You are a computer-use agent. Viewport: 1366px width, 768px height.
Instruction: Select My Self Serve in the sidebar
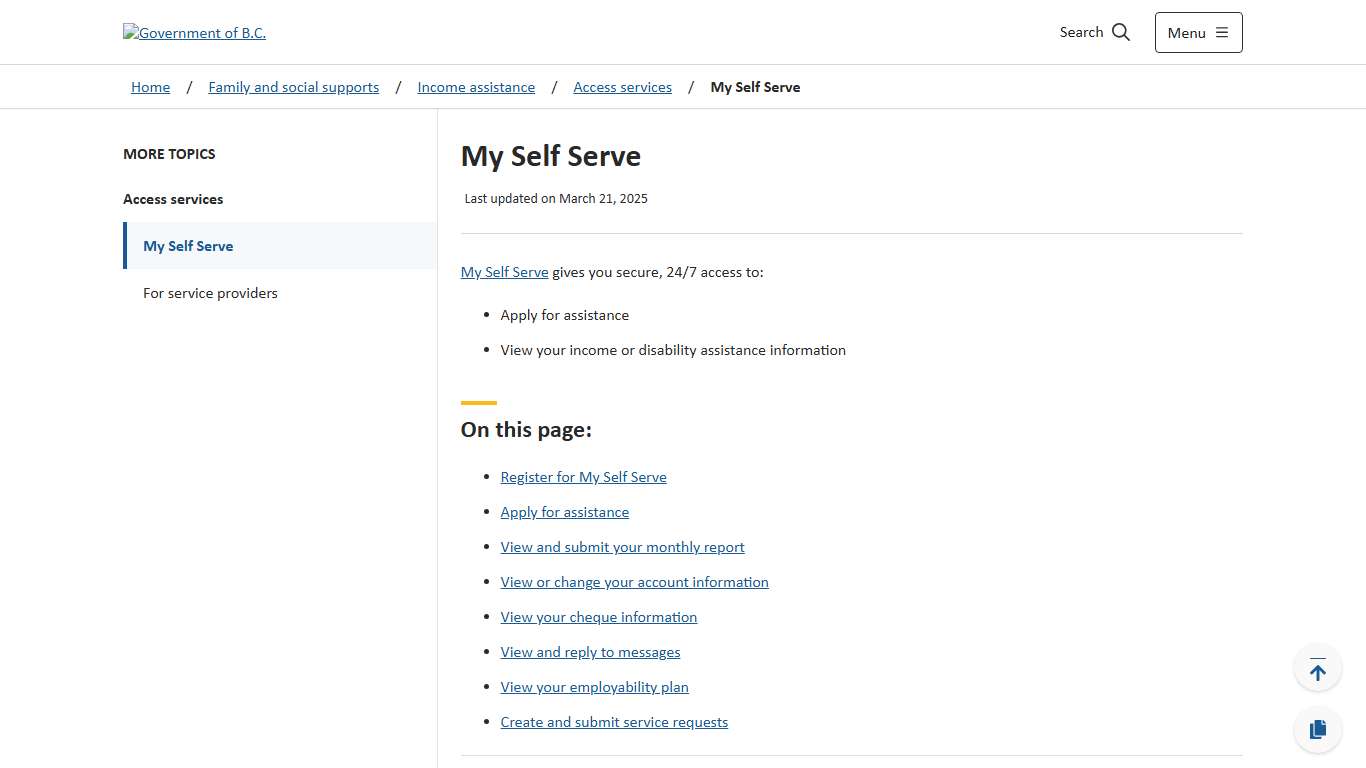point(188,245)
